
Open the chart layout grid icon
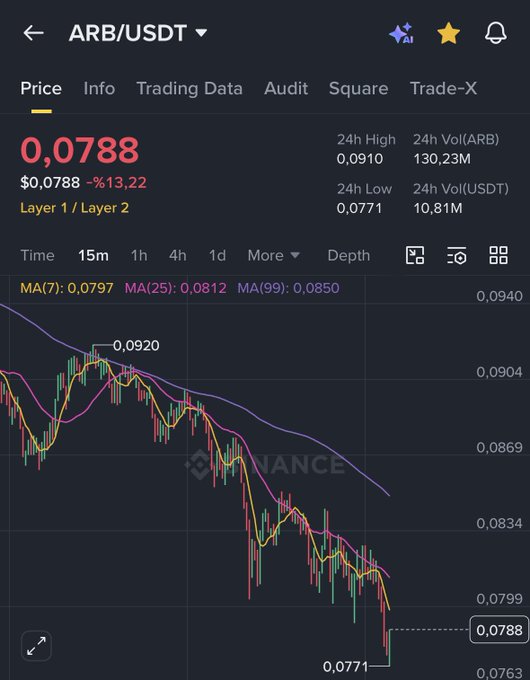click(x=498, y=255)
